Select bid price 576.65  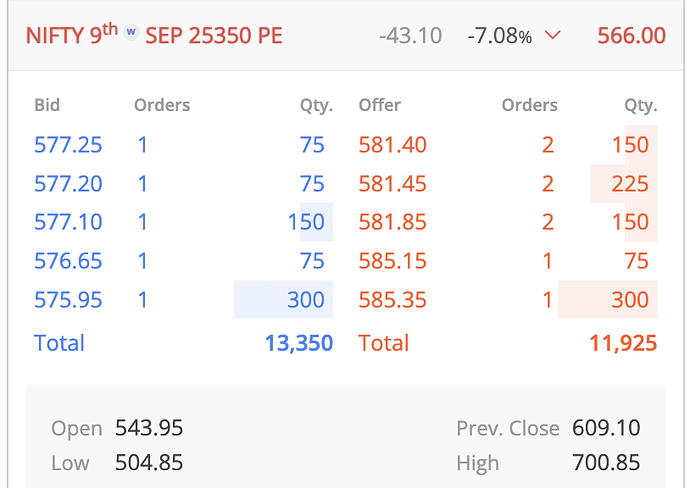(x=68, y=261)
